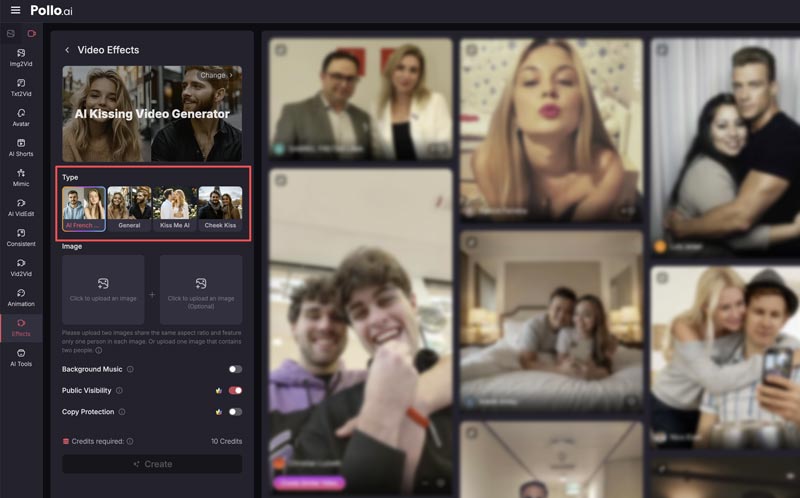Open the Avatar tool
The width and height of the screenshot is (800, 498).
click(21, 118)
